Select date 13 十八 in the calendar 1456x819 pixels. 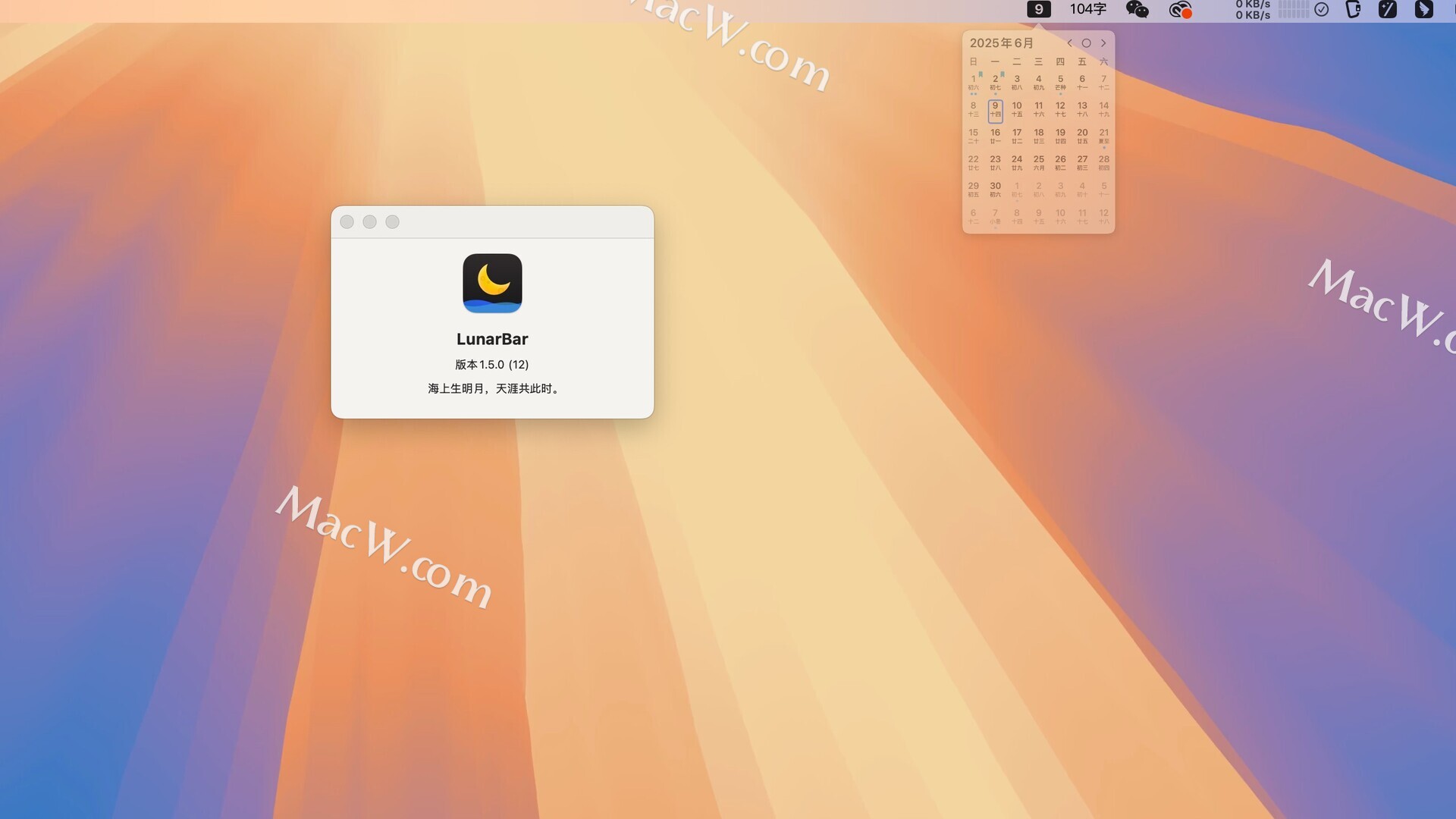point(1082,110)
